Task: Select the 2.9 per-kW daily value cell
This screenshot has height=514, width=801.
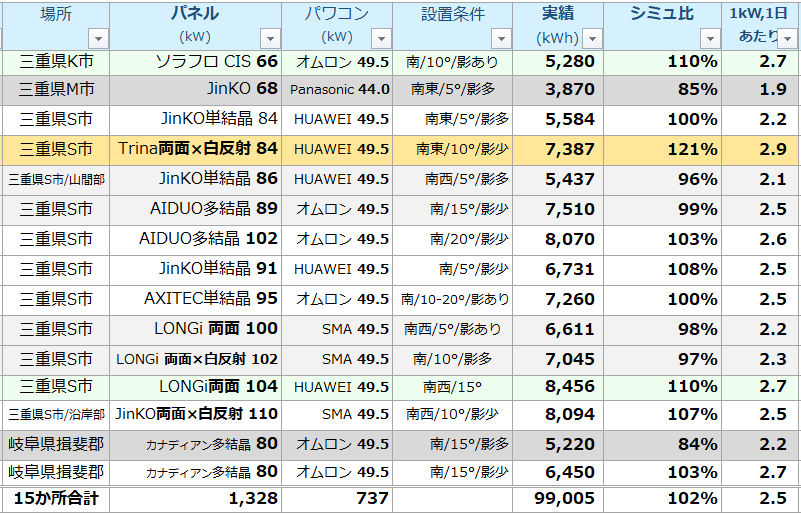Action: 761,150
